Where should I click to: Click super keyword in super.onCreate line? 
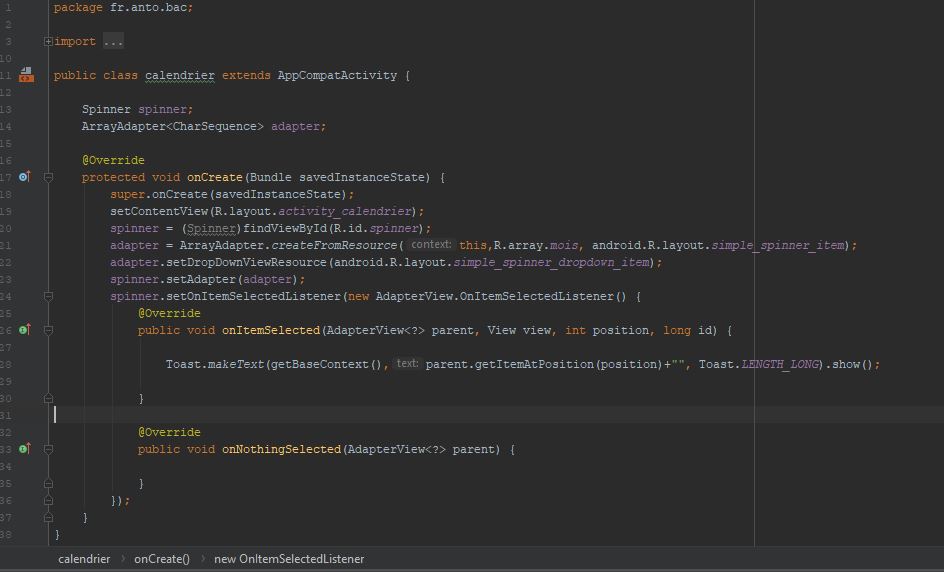(128, 194)
